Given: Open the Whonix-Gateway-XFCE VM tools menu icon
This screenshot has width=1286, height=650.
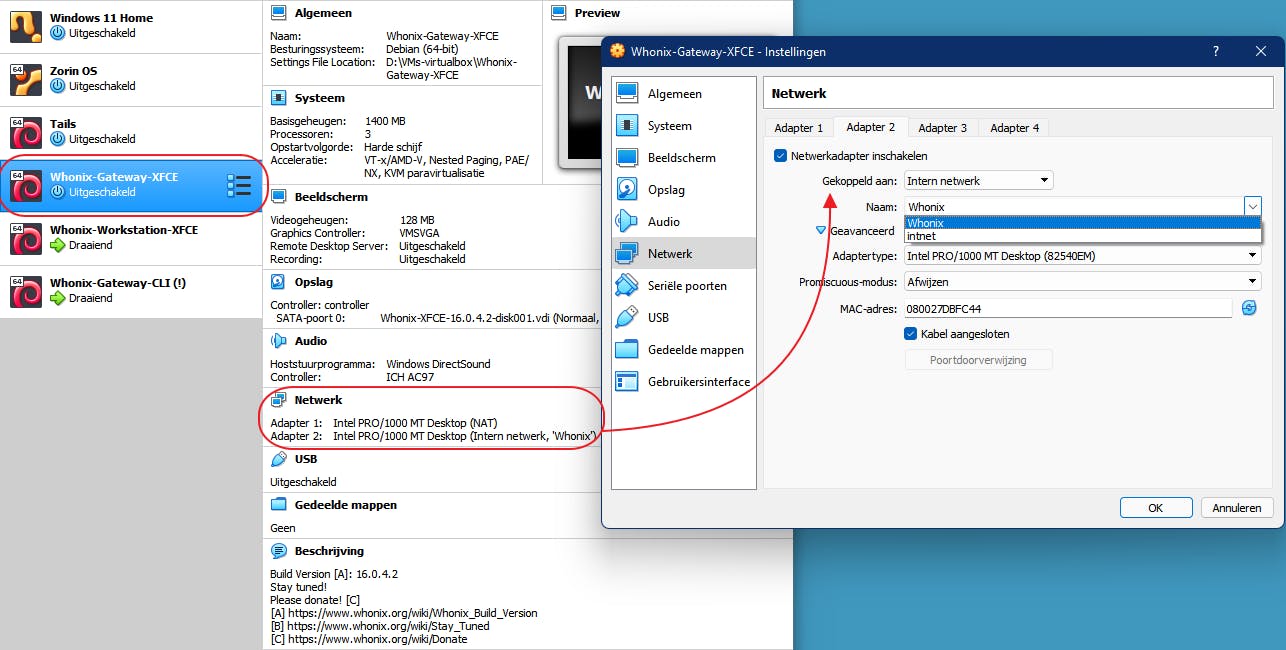Looking at the screenshot, I should tap(239, 186).
